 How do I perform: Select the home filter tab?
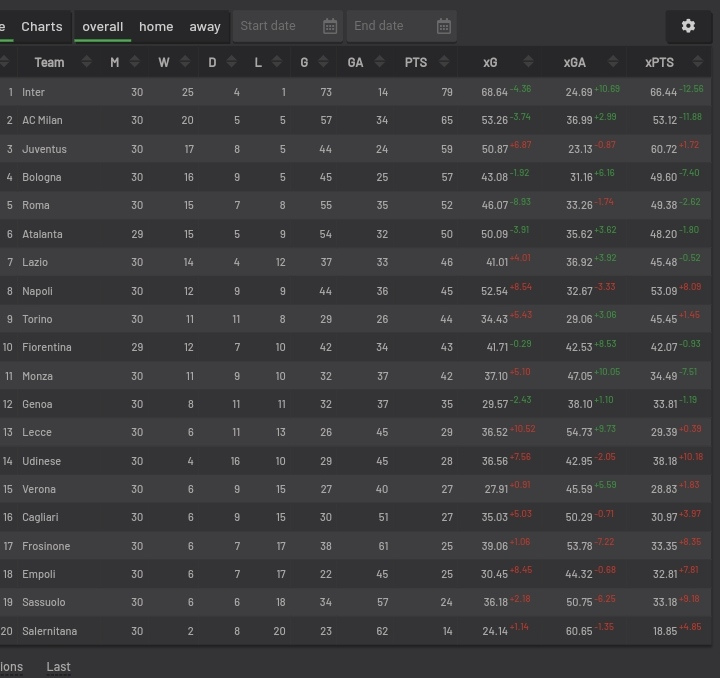tap(156, 27)
